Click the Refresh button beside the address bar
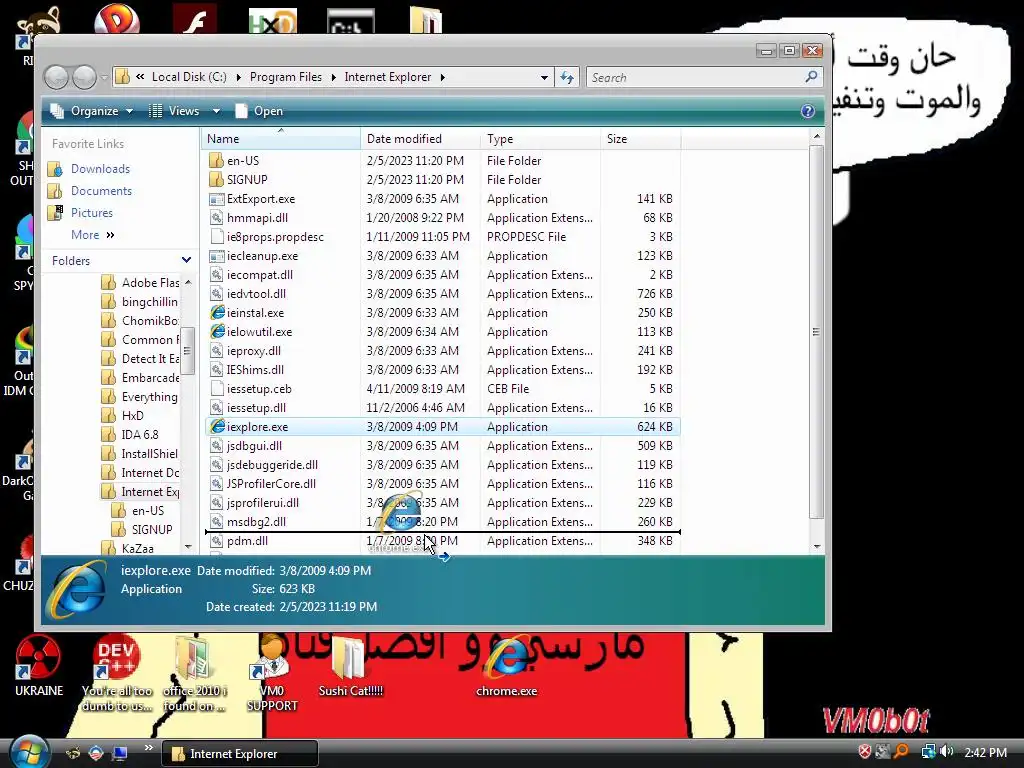 (567, 78)
